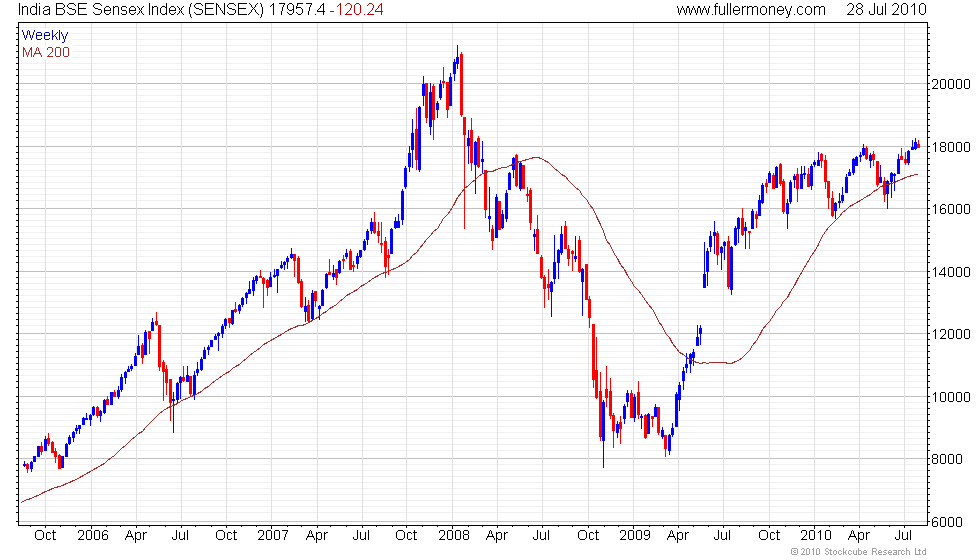Open the www.fullermoney.com link text

pos(751,9)
